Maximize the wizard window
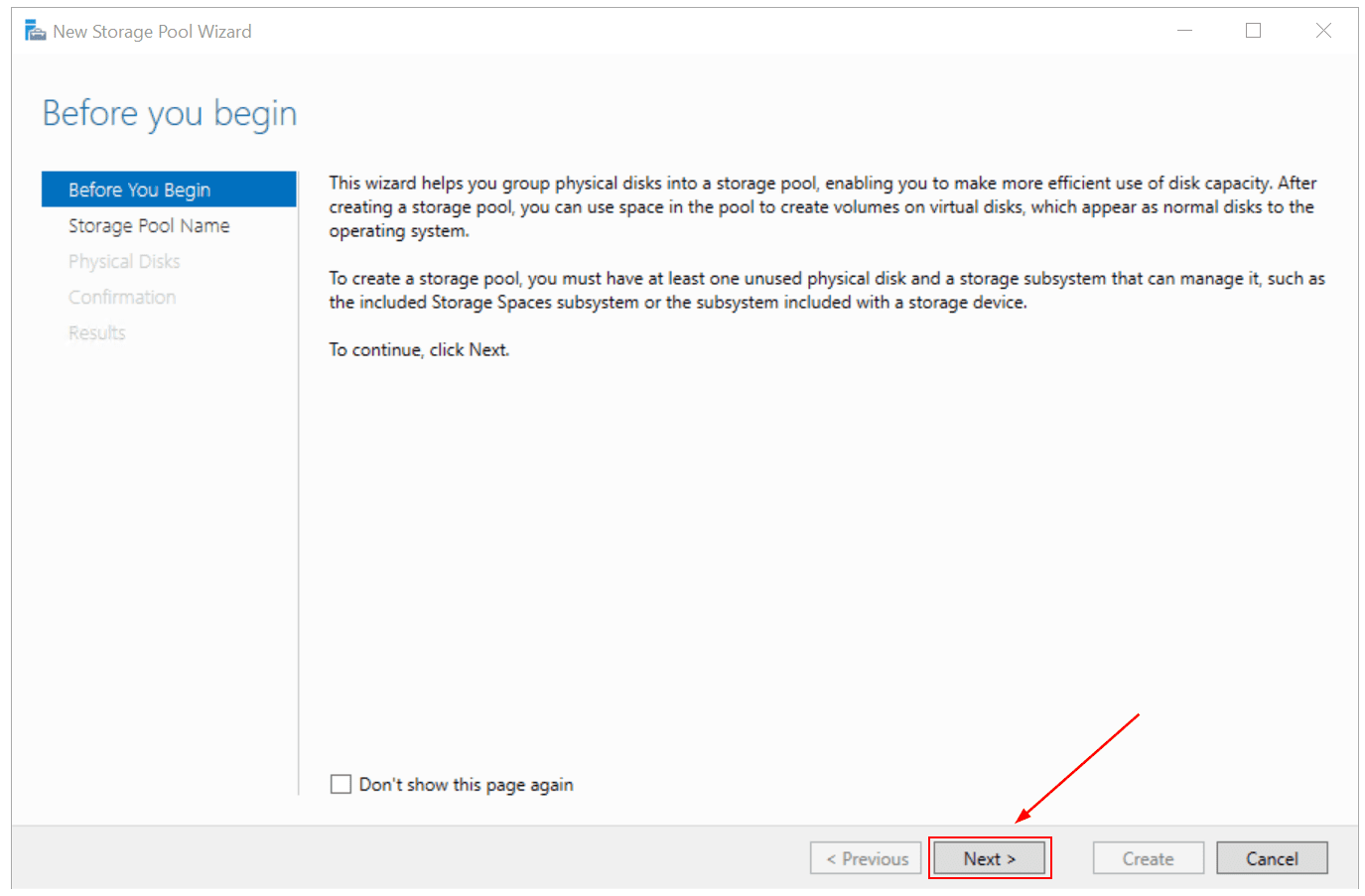This screenshot has height=896, width=1365. [x=1253, y=31]
